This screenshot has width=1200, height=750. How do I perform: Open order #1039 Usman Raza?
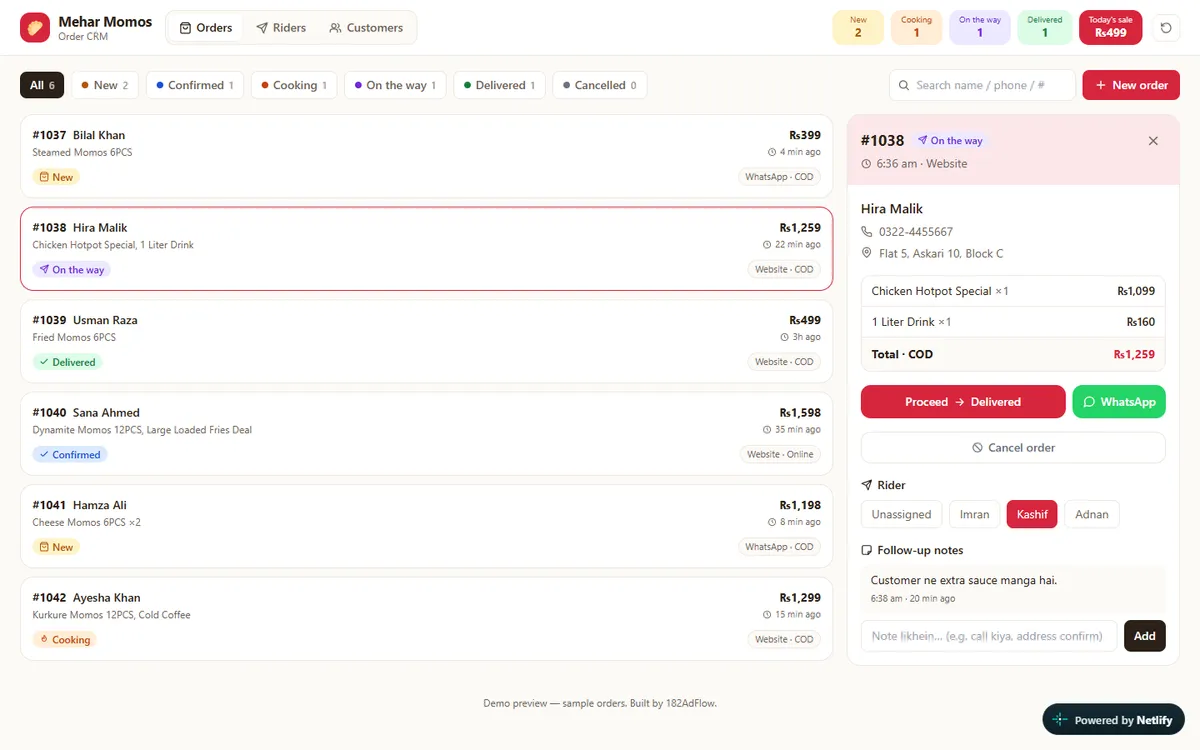(x=426, y=342)
